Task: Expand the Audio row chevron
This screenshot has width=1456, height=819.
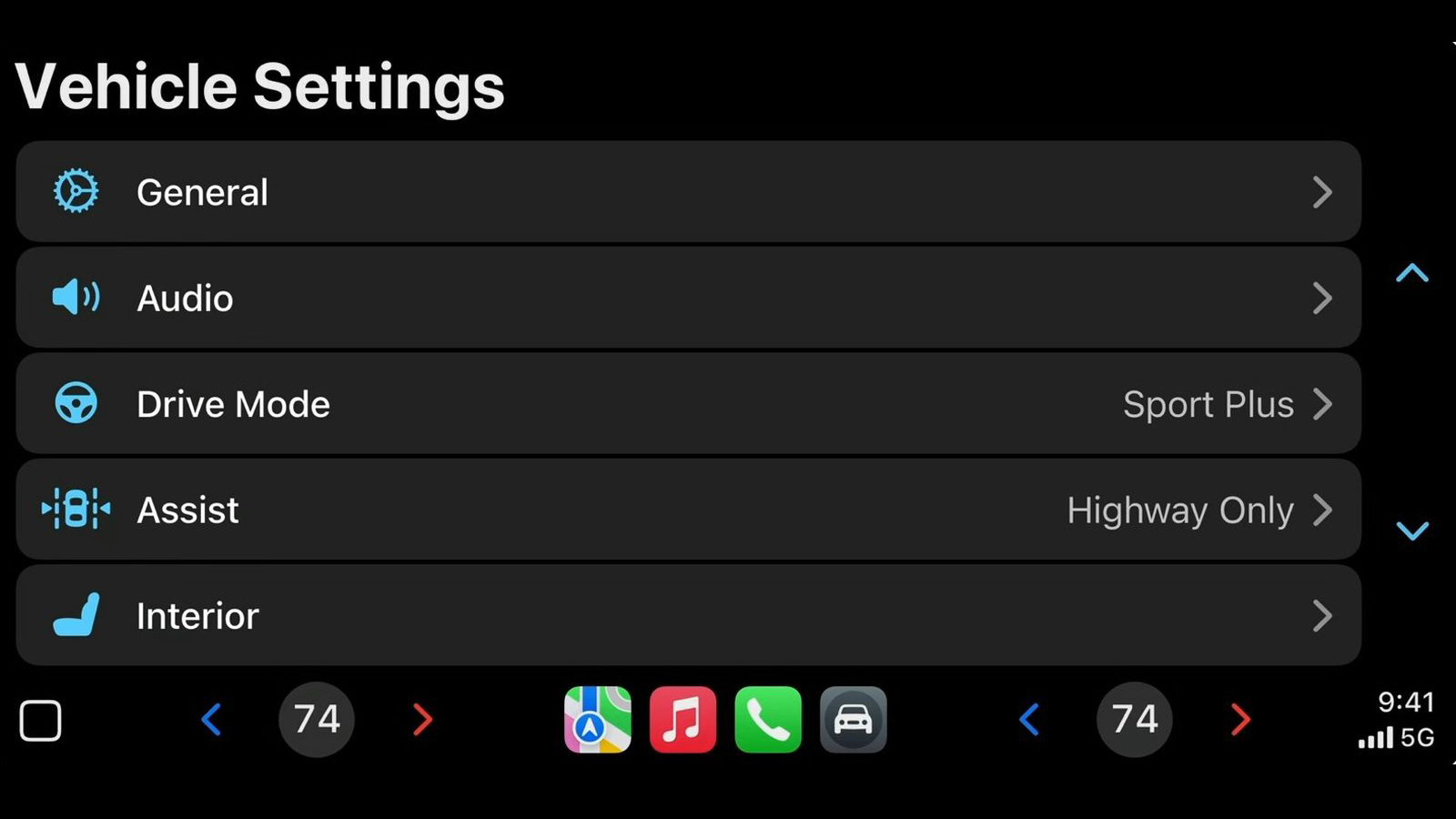Action: [x=1322, y=298]
